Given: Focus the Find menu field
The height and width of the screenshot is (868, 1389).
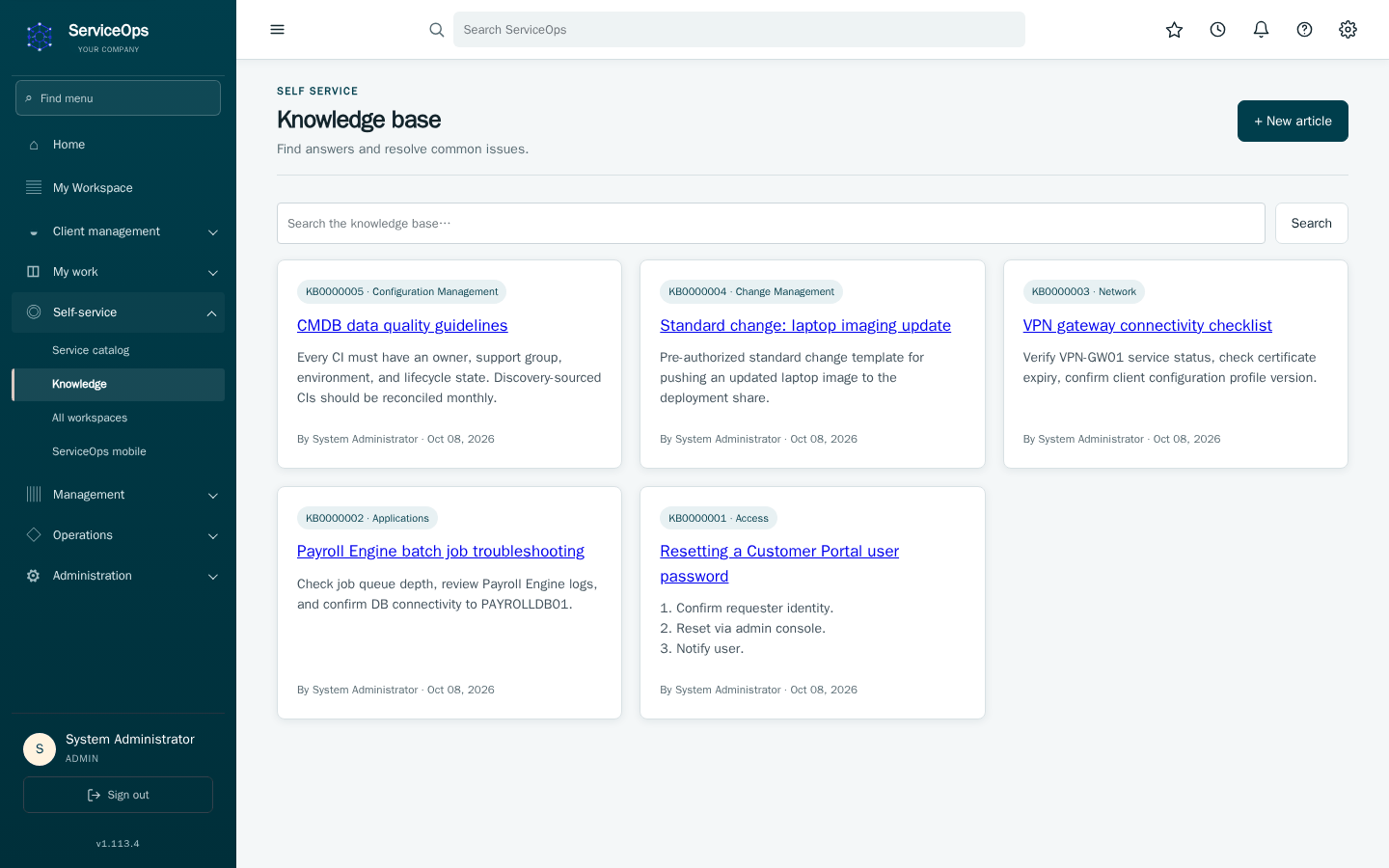Looking at the screenshot, I should click(x=118, y=98).
